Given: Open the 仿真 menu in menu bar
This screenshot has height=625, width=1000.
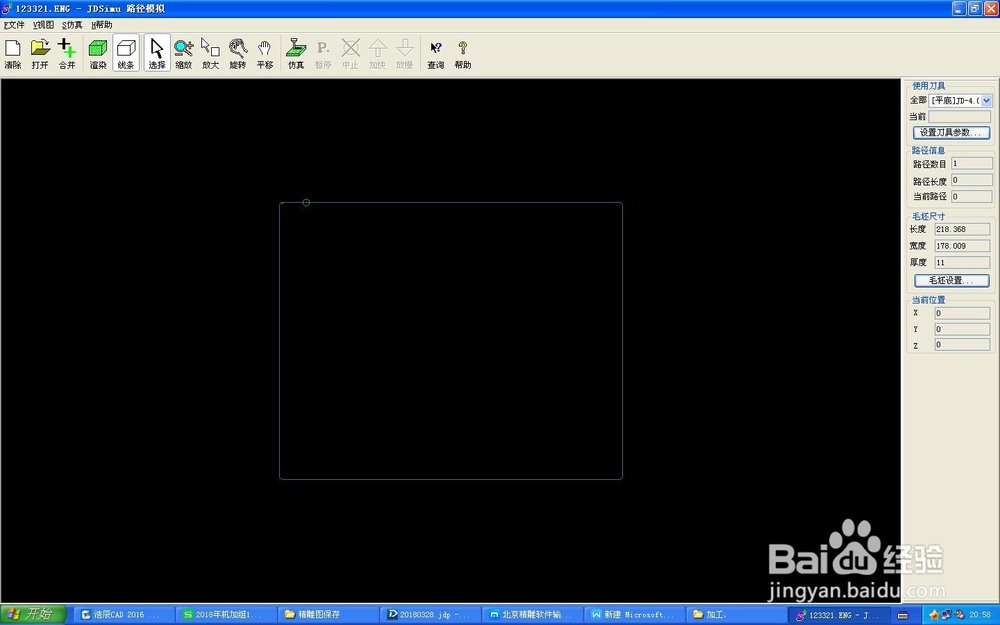Looking at the screenshot, I should click(72, 25).
